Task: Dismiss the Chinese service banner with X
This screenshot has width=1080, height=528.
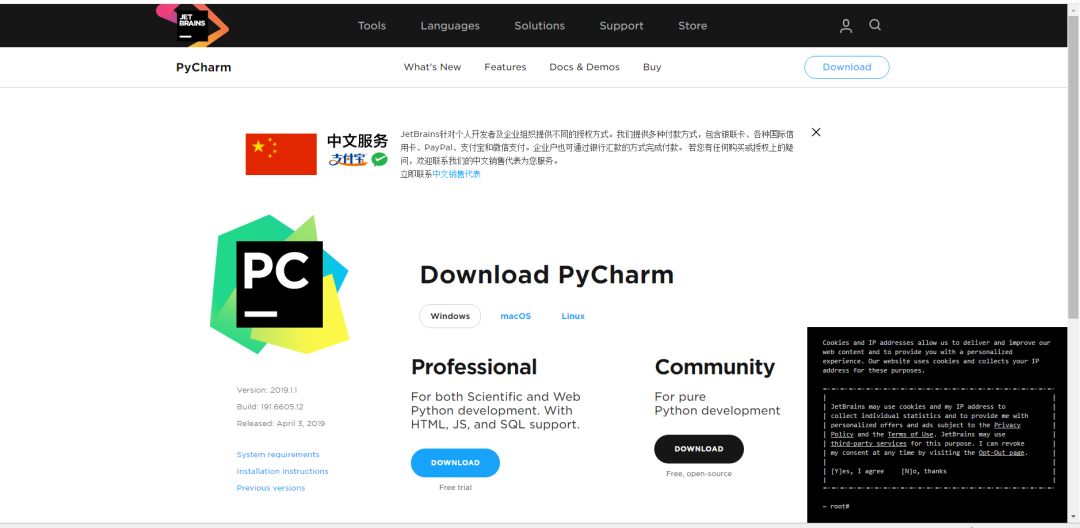Action: coord(816,132)
